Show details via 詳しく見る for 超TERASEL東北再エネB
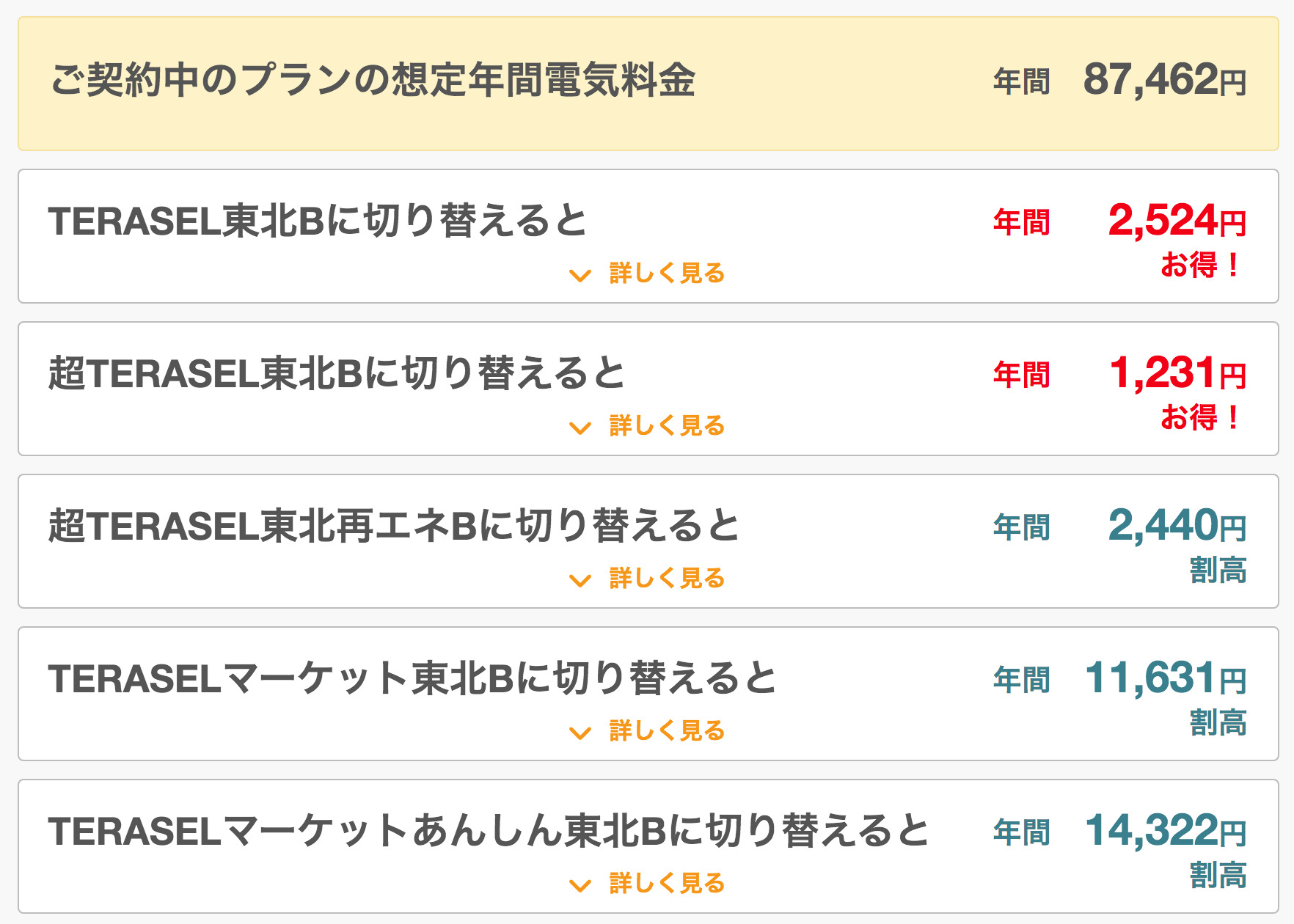 click(666, 579)
